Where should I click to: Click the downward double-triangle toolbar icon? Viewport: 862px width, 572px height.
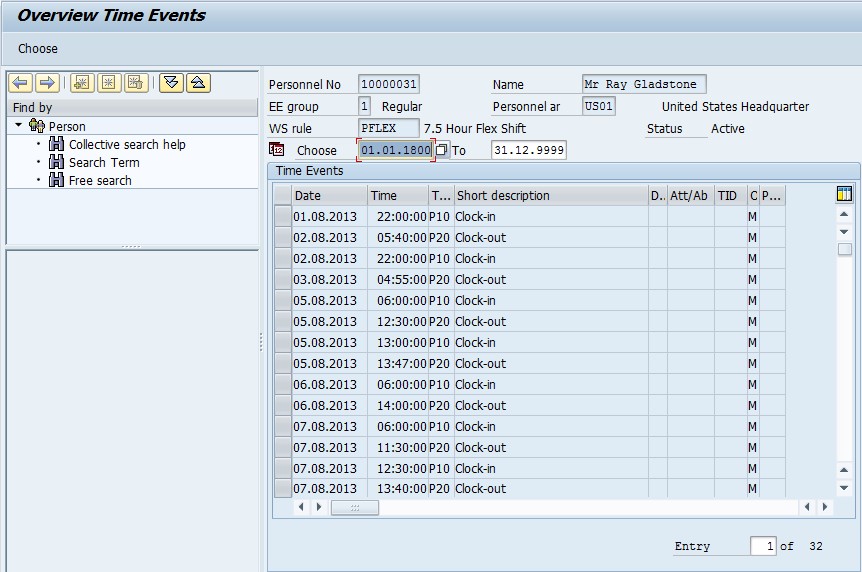tap(171, 83)
